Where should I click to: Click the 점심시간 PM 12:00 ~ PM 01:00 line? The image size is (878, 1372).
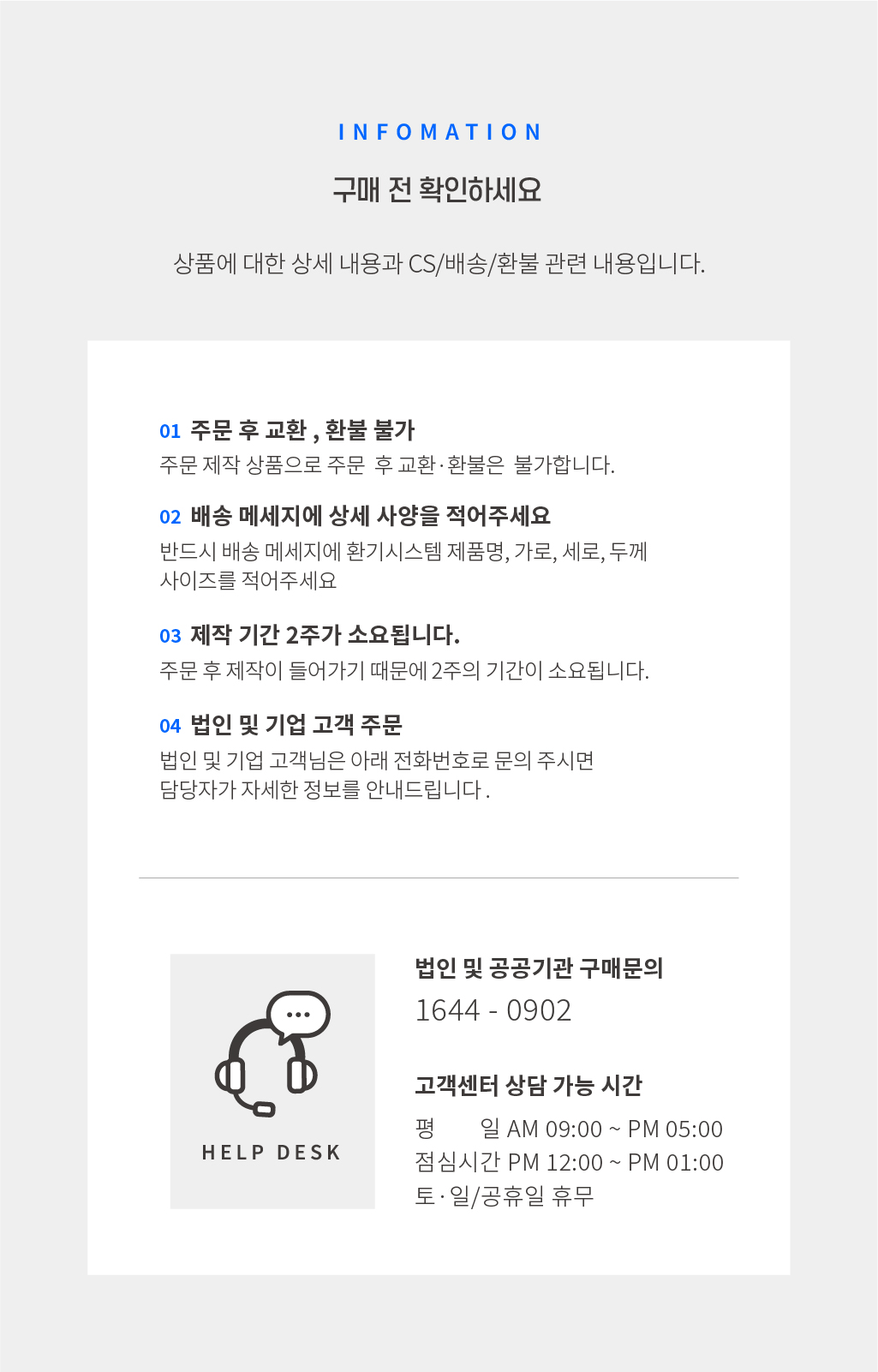coord(570,1162)
